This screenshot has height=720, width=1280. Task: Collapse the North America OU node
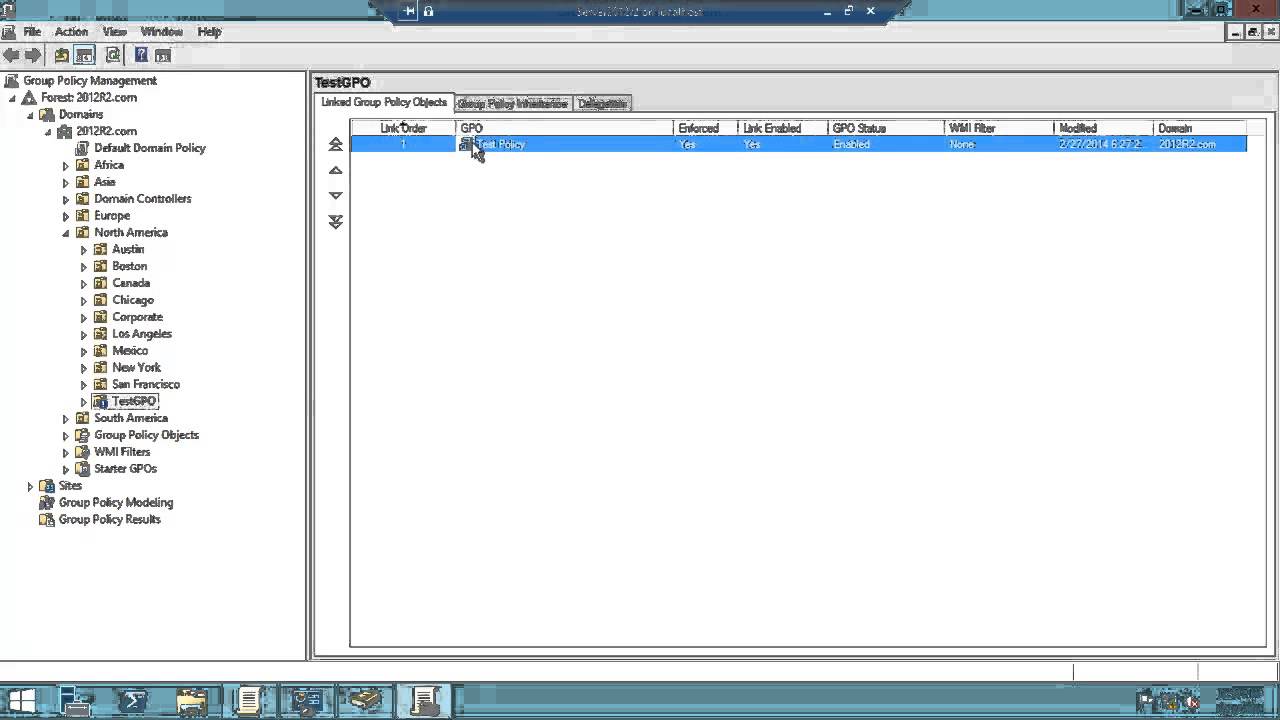pyautogui.click(x=66, y=233)
